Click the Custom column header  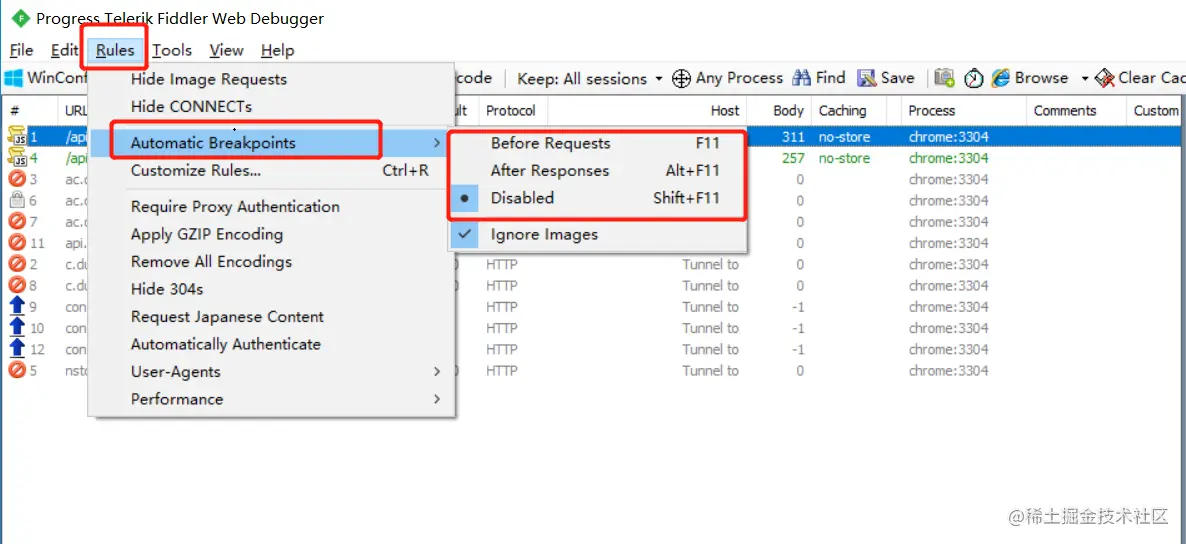coord(1156,110)
